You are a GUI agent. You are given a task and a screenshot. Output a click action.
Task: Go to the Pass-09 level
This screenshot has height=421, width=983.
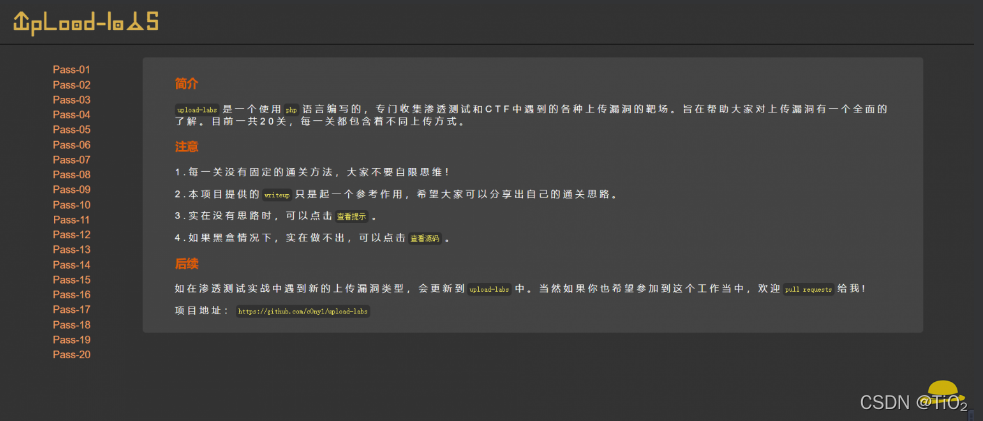pos(71,190)
